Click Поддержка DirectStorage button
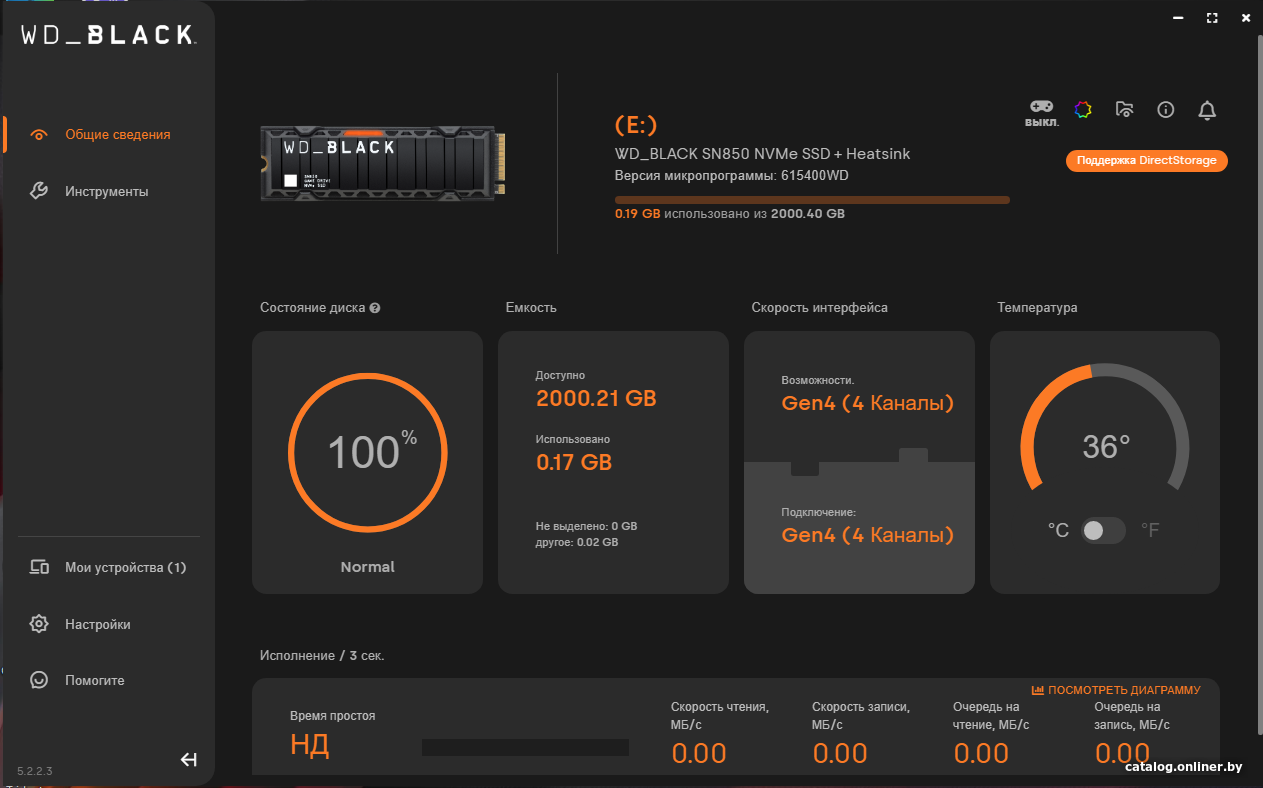 point(1146,161)
